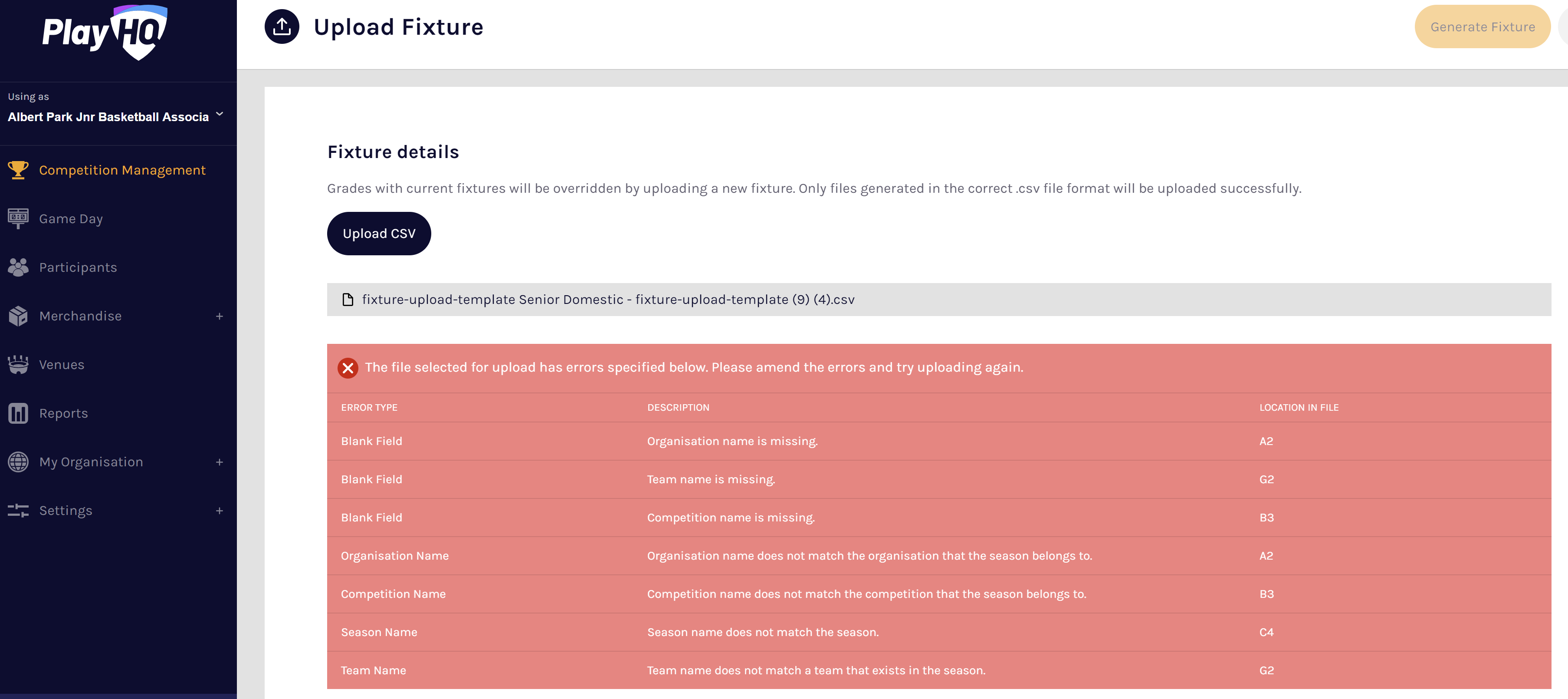Click the Upload Fixture header icon
The width and height of the screenshot is (1568, 699).
[282, 27]
